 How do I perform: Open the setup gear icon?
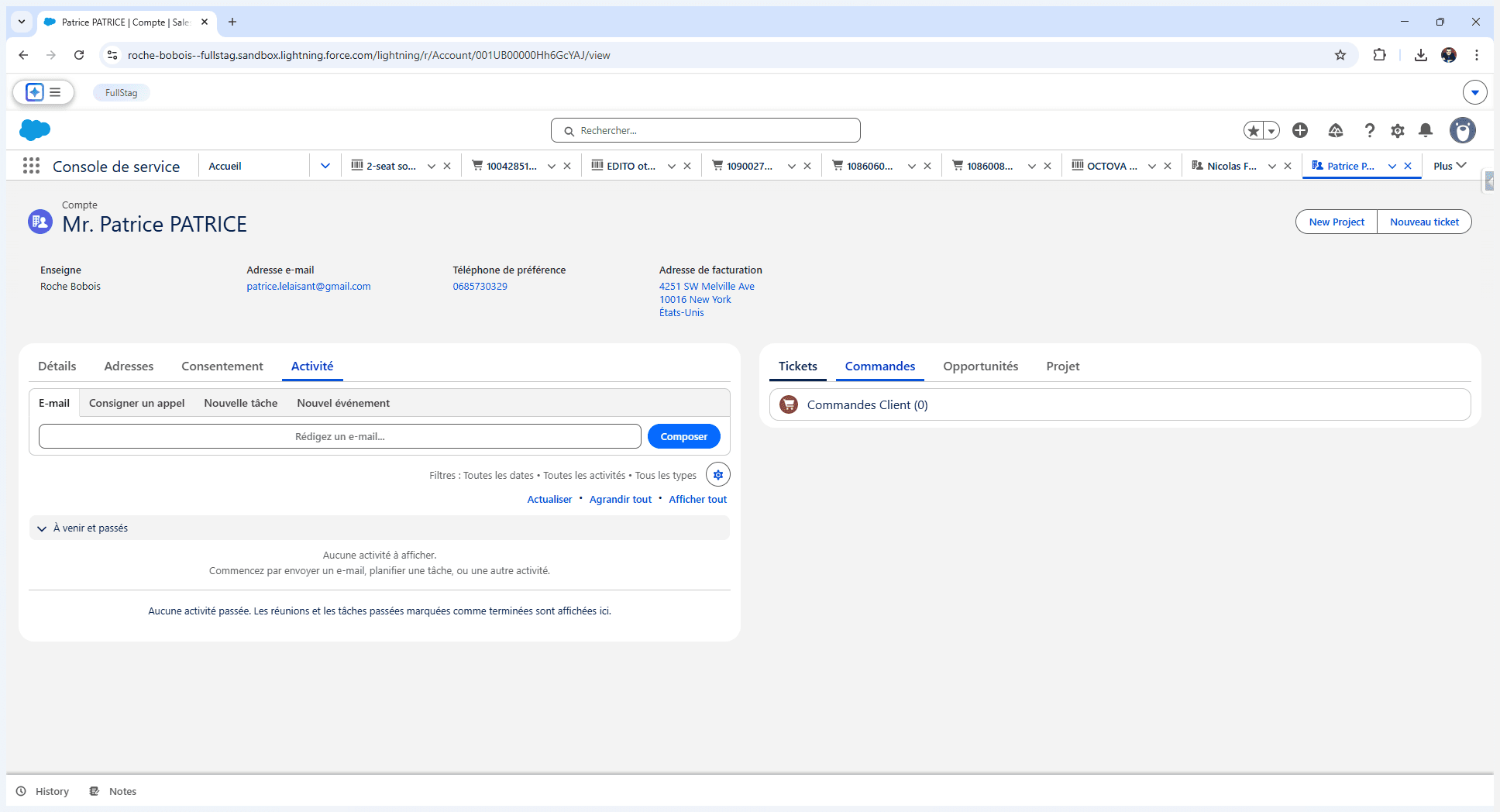pyautogui.click(x=1398, y=131)
